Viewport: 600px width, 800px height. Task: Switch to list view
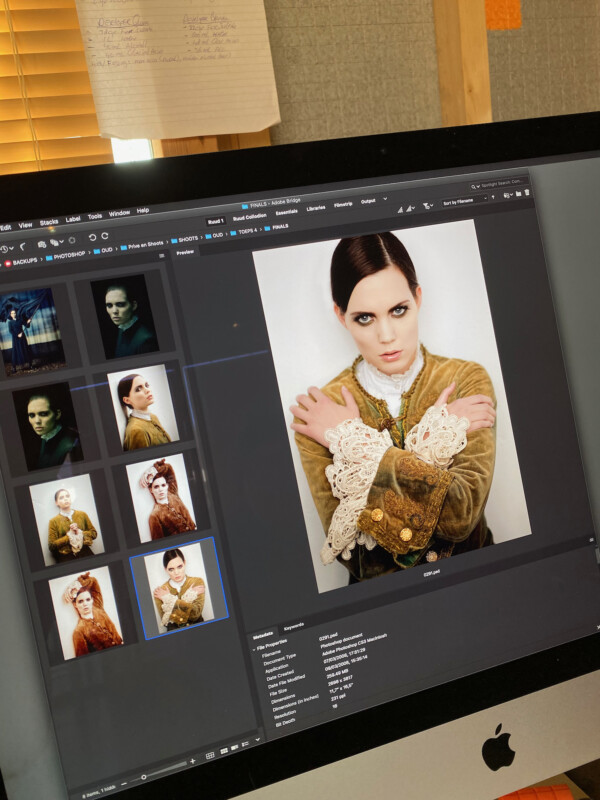coord(246,744)
